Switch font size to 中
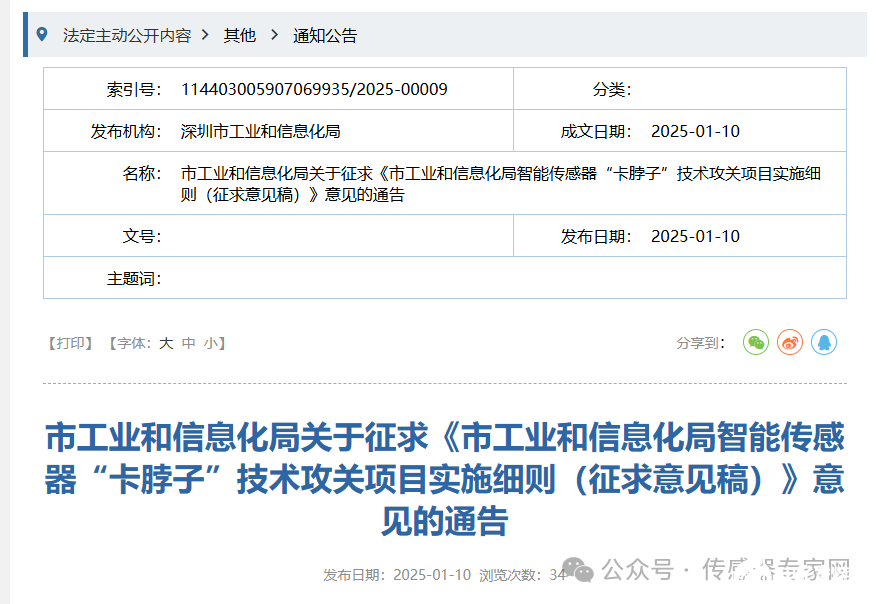The height and width of the screenshot is (604, 878). tap(189, 342)
